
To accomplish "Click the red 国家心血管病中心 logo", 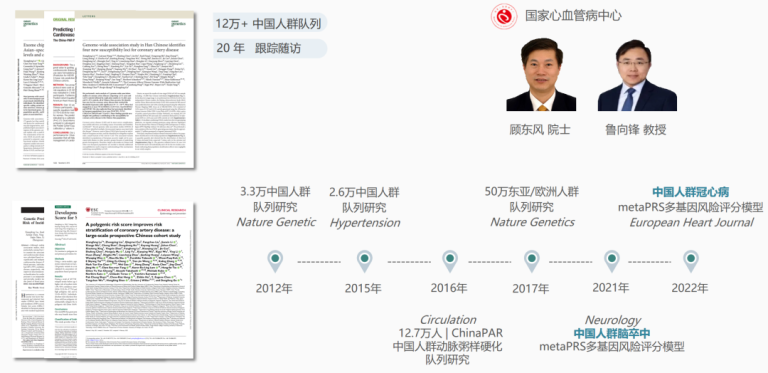I will click(x=504, y=16).
